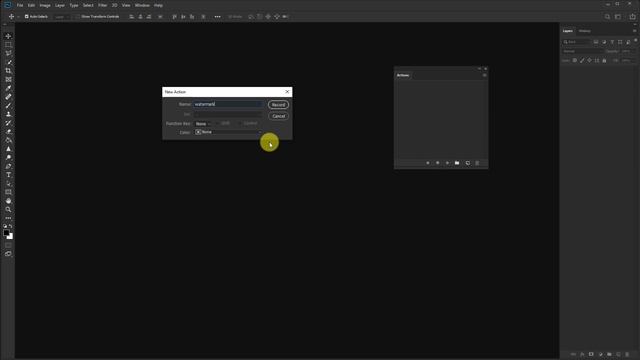Viewport: 640px width, 360px height.
Task: Toggle layer filtering switch
Action: click(636, 40)
